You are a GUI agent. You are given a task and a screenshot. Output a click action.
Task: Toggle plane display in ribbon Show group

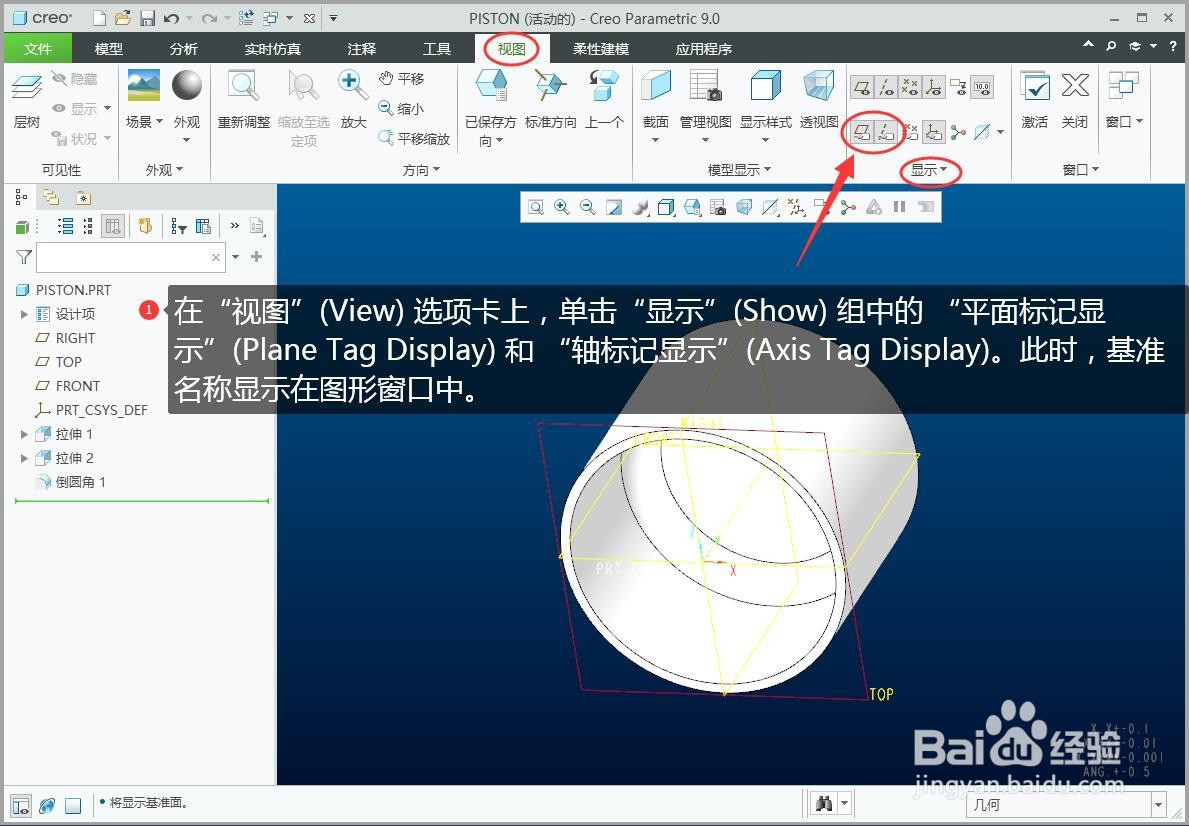tap(862, 88)
